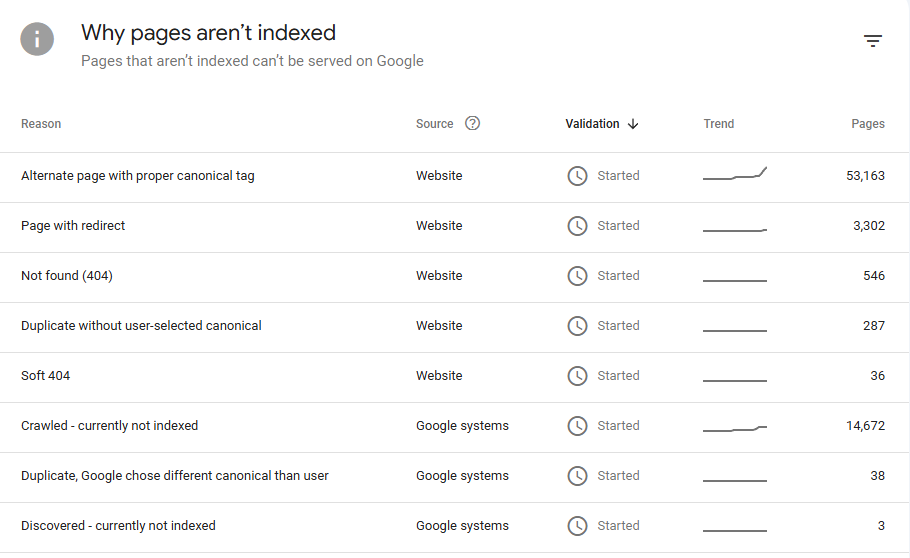Open Duplicate, Google chose different canonical row
The width and height of the screenshot is (910, 558).
click(175, 476)
